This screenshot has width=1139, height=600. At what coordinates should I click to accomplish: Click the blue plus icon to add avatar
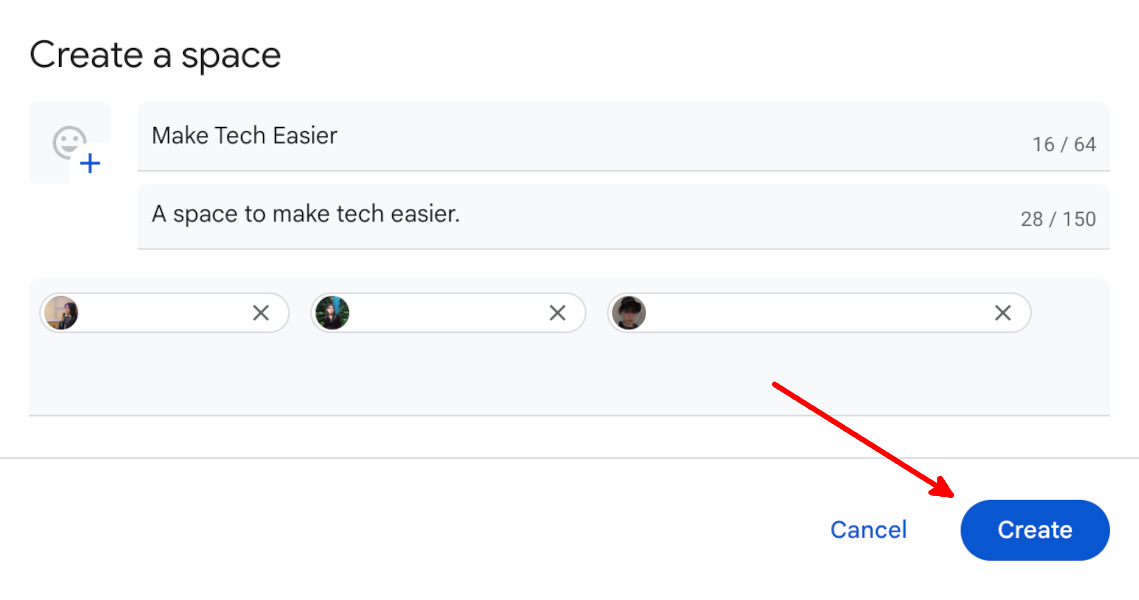tap(89, 163)
